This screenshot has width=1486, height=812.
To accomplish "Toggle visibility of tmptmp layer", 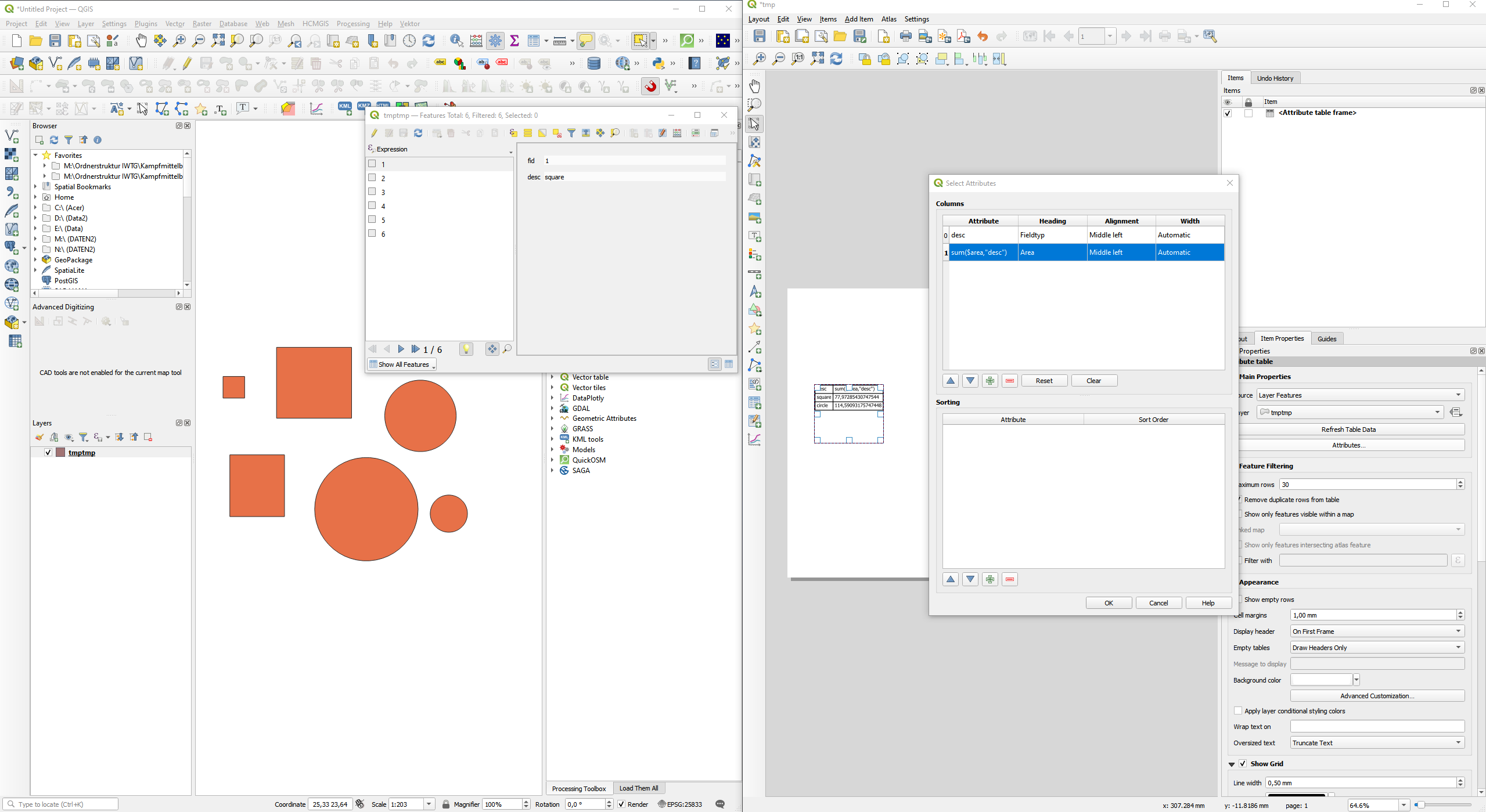I will pyautogui.click(x=47, y=452).
